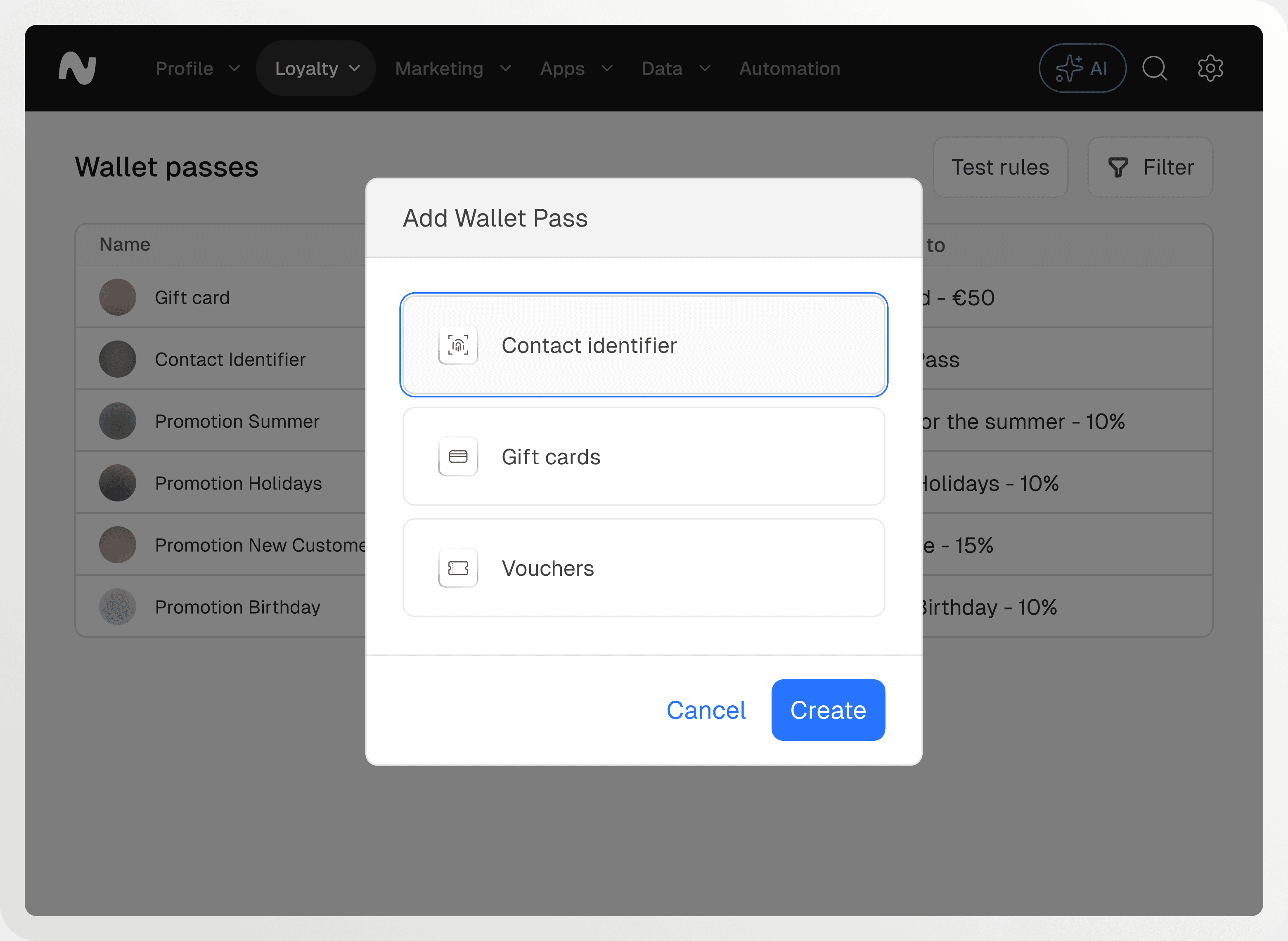Screen dimensions: 1288x941
Task: Open the Loyalty menu
Action: coord(316,69)
